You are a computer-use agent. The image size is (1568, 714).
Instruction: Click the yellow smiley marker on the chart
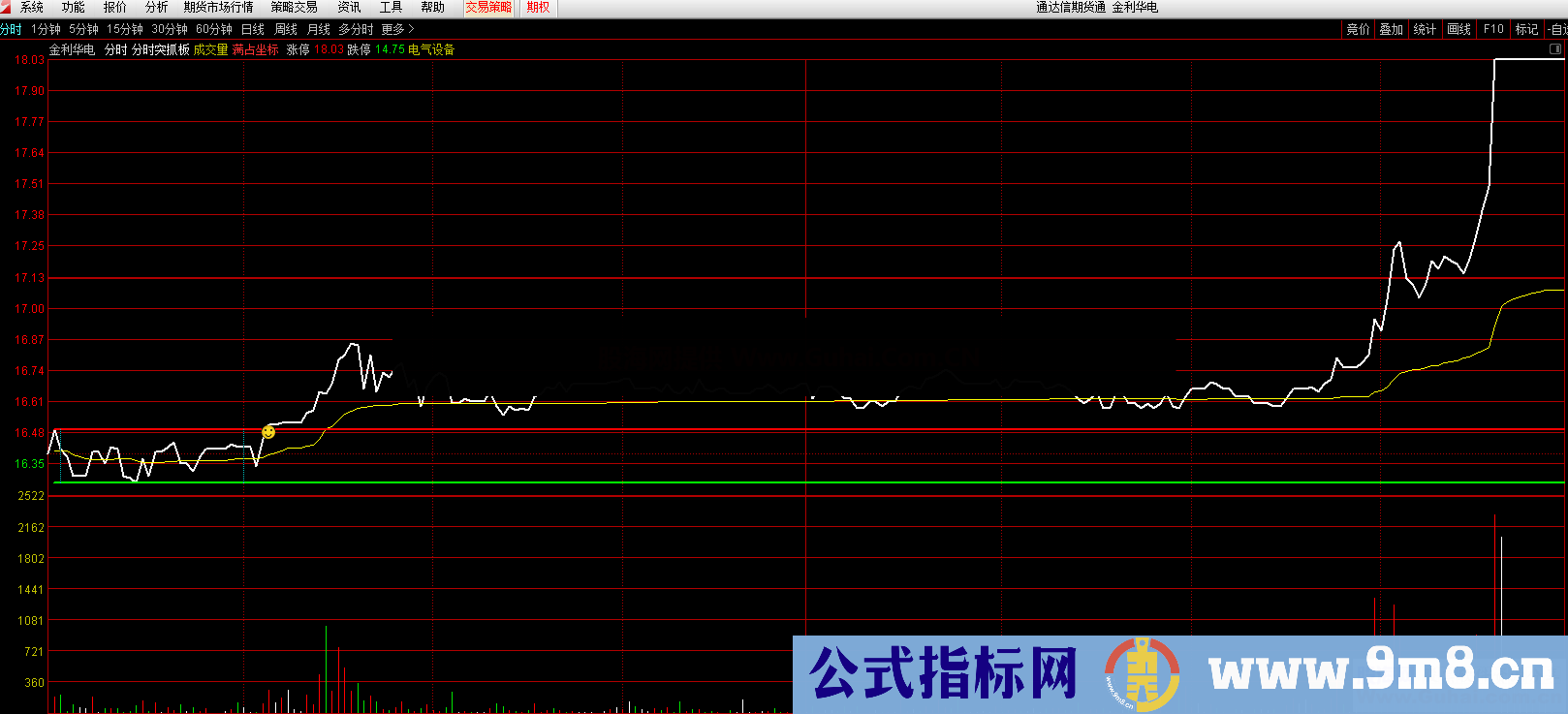(x=268, y=432)
